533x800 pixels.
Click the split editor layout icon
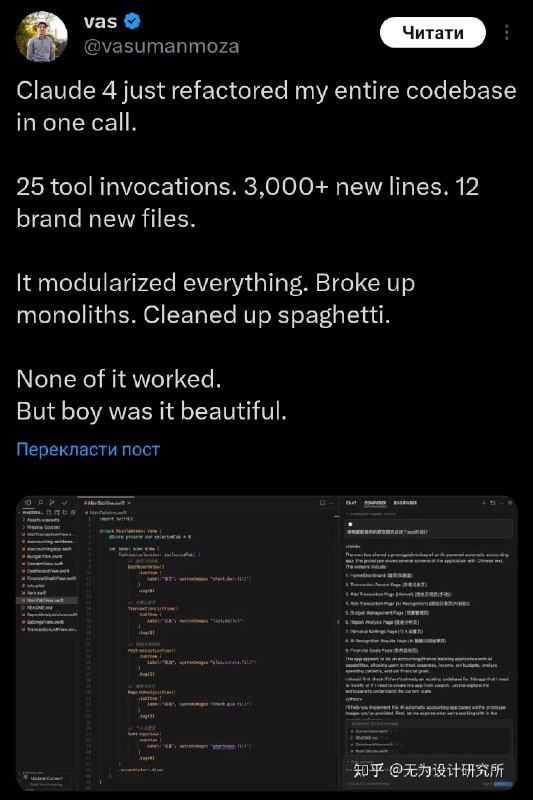tap(323, 503)
